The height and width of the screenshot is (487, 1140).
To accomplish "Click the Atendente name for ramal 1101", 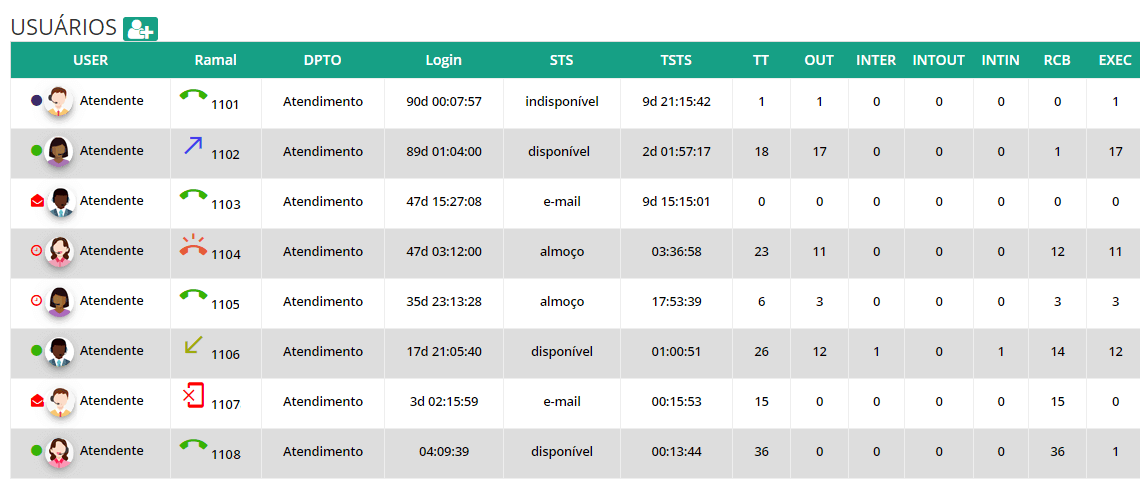I will (111, 101).
